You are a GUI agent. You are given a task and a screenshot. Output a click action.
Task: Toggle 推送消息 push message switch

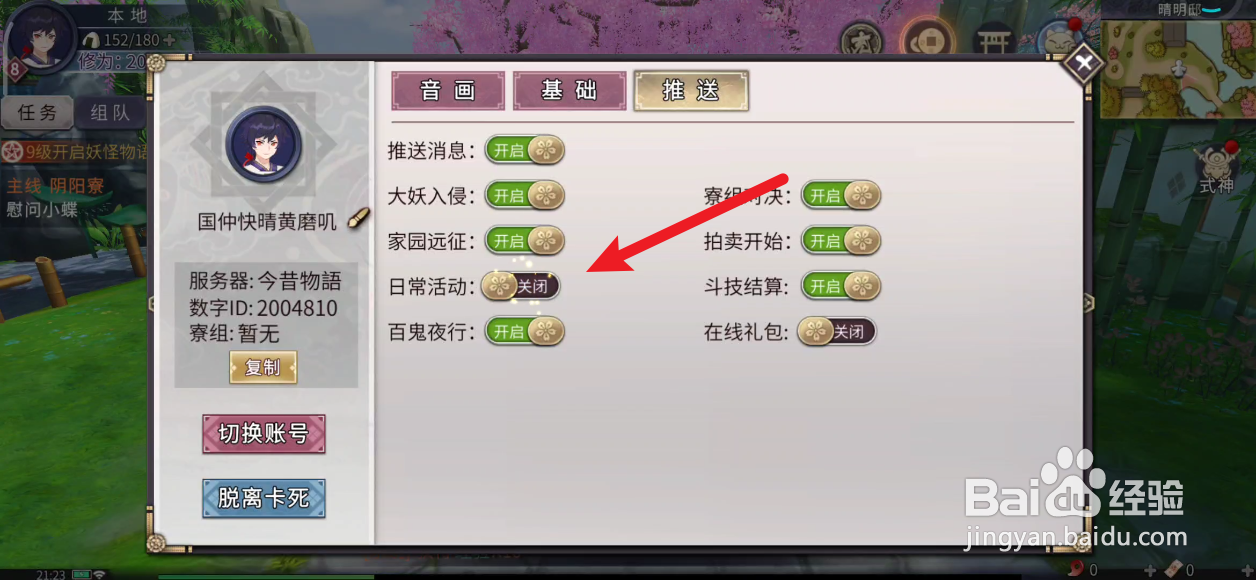tap(525, 151)
